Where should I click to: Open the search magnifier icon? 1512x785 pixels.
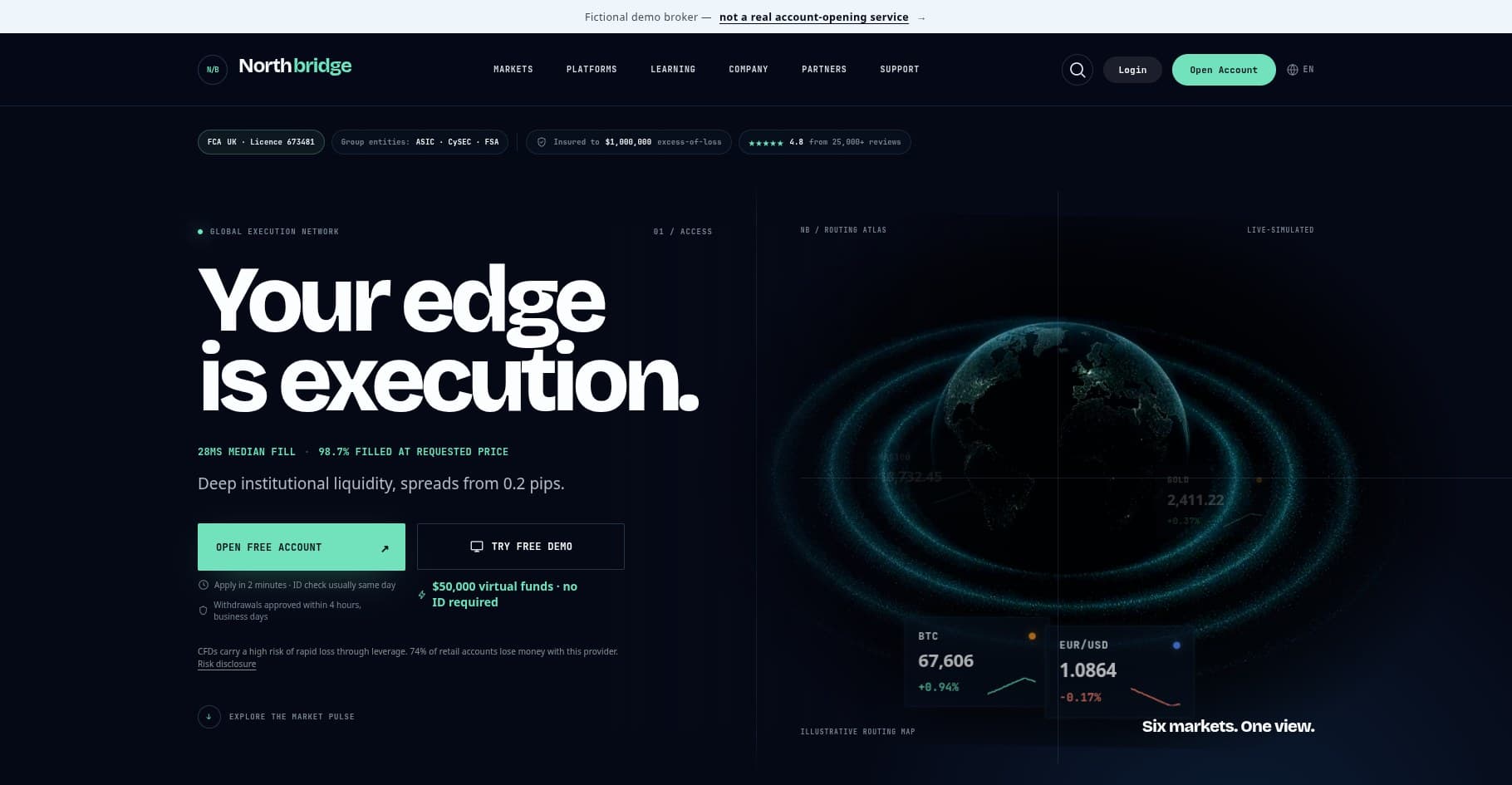(1078, 70)
